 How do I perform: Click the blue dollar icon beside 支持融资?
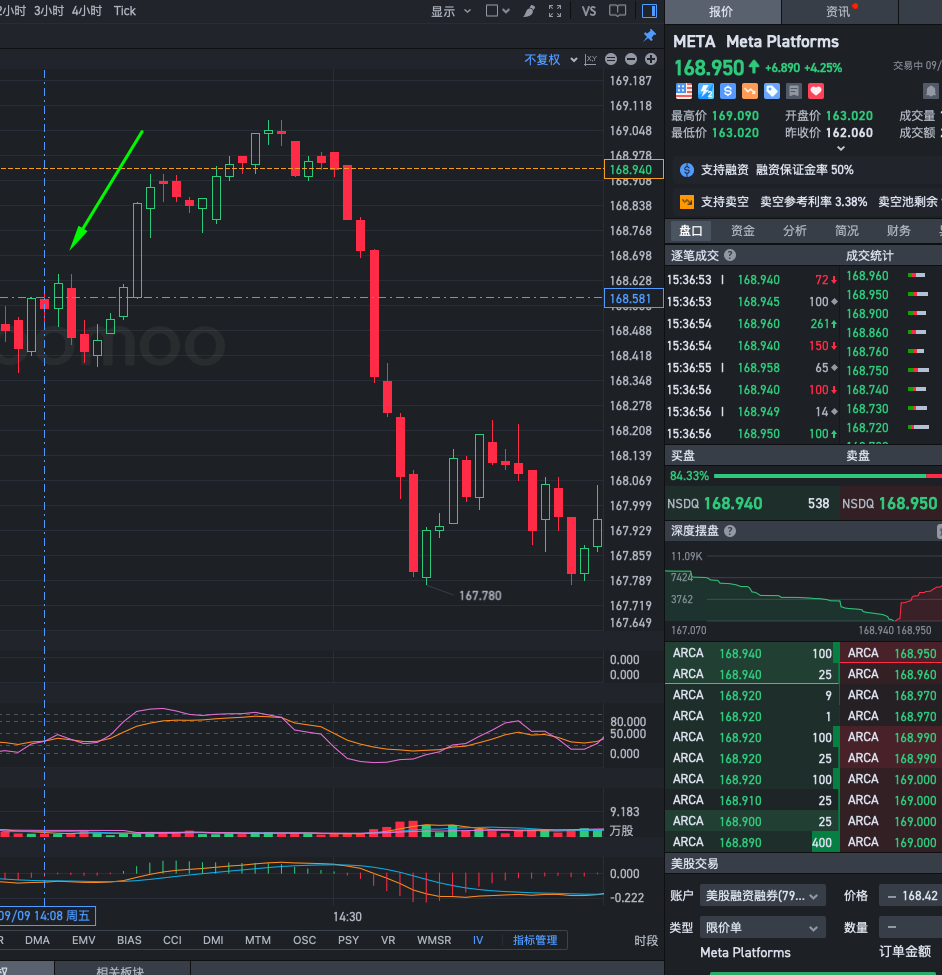tap(686, 170)
